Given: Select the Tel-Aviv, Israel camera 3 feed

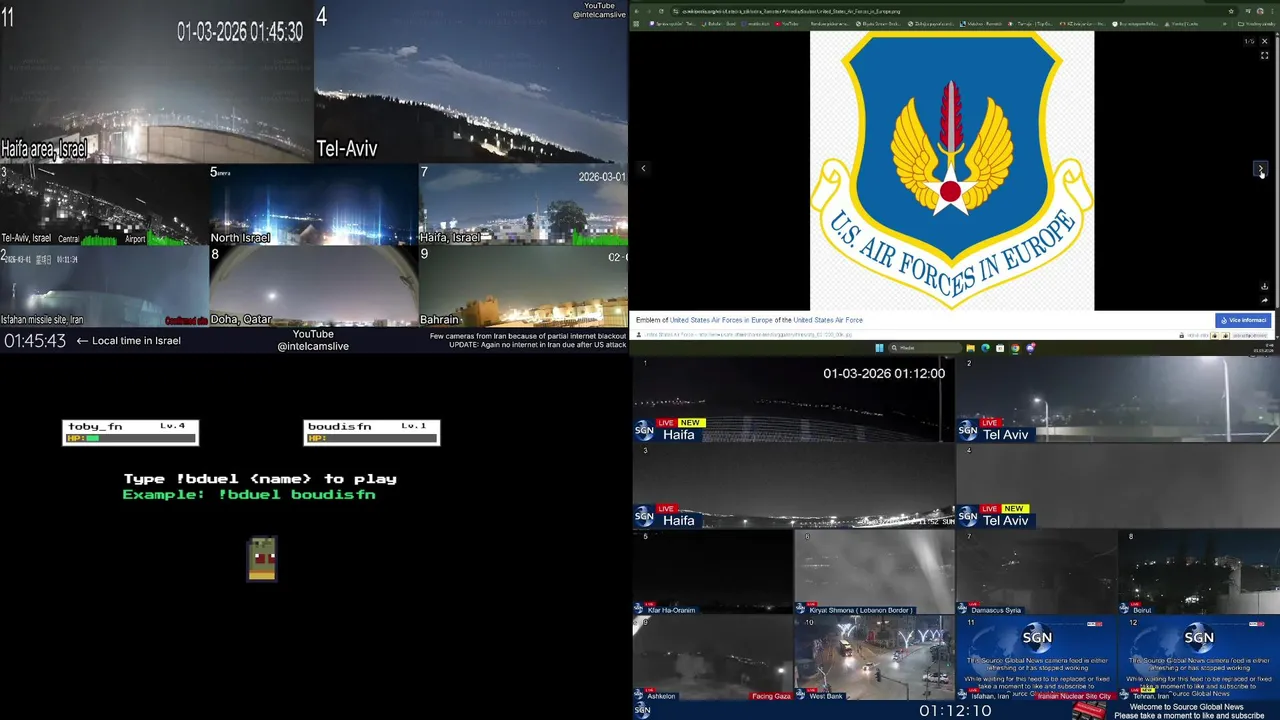Looking at the screenshot, I should [x=104, y=204].
